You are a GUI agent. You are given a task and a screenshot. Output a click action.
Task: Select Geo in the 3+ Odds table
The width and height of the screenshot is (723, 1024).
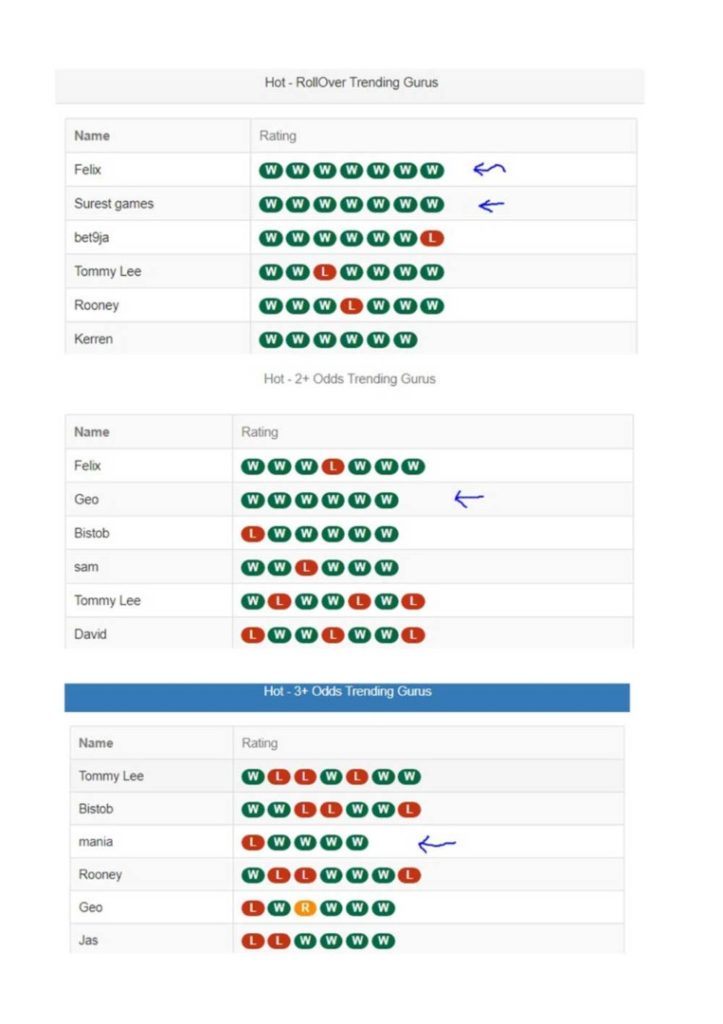pyautogui.click(x=90, y=907)
